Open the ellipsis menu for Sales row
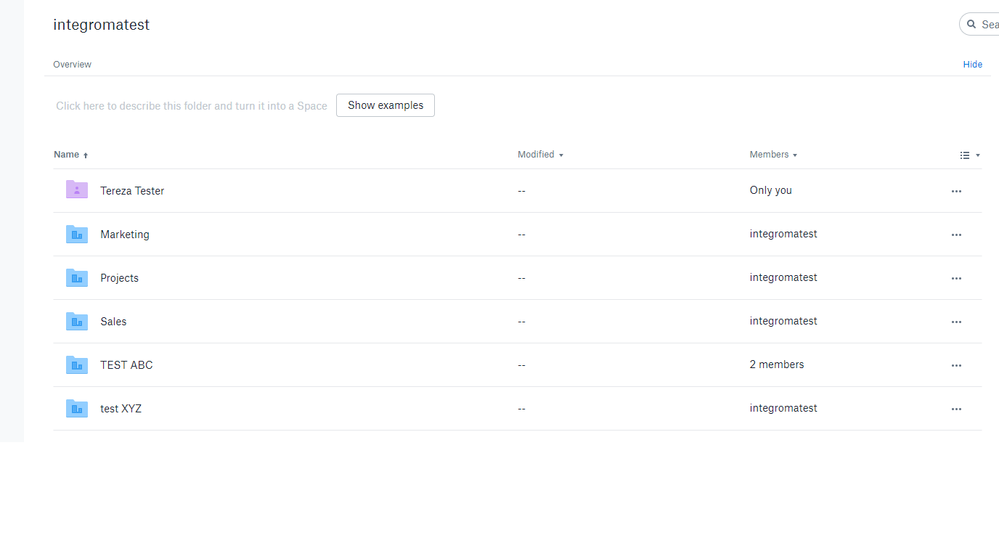Screen dimensions: 999x538 pos(956,322)
